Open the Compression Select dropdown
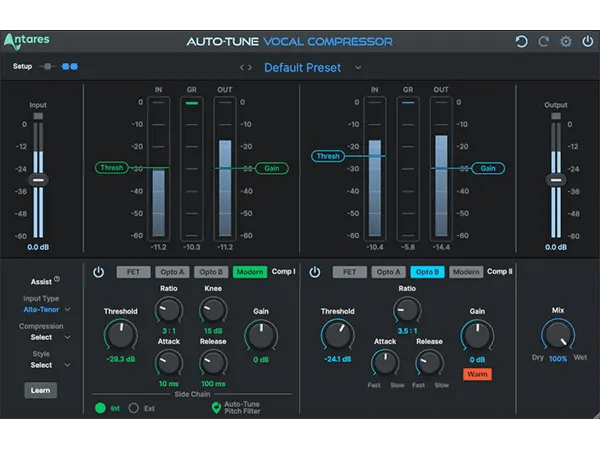This screenshot has width=600, height=450. point(50,337)
